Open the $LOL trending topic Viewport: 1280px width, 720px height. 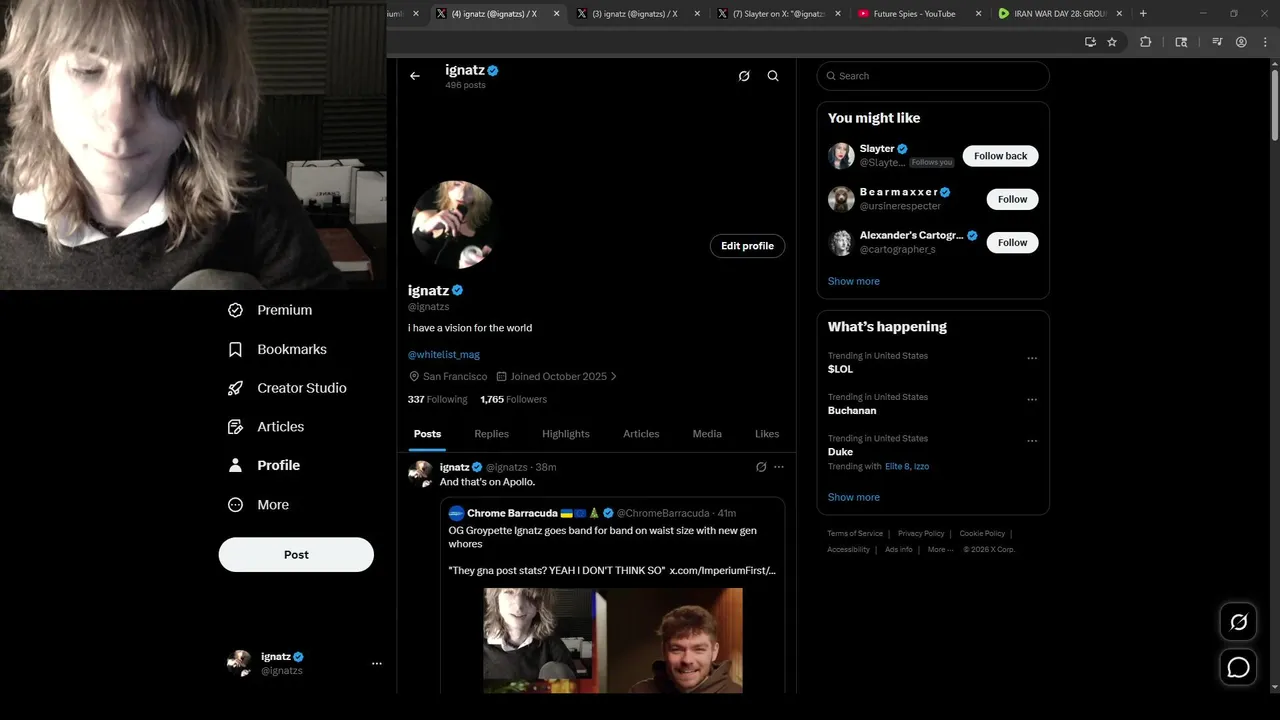[x=840, y=369]
